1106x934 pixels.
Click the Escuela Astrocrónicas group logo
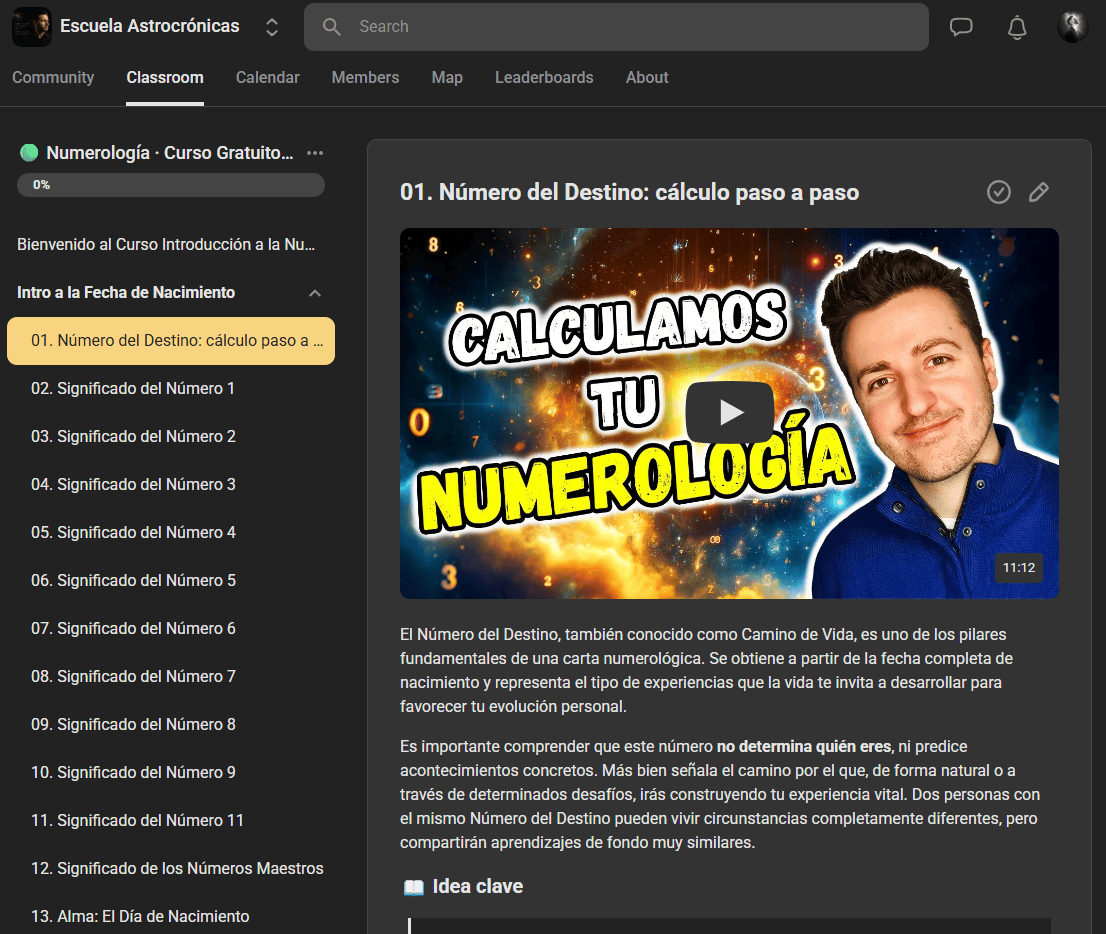tap(32, 27)
